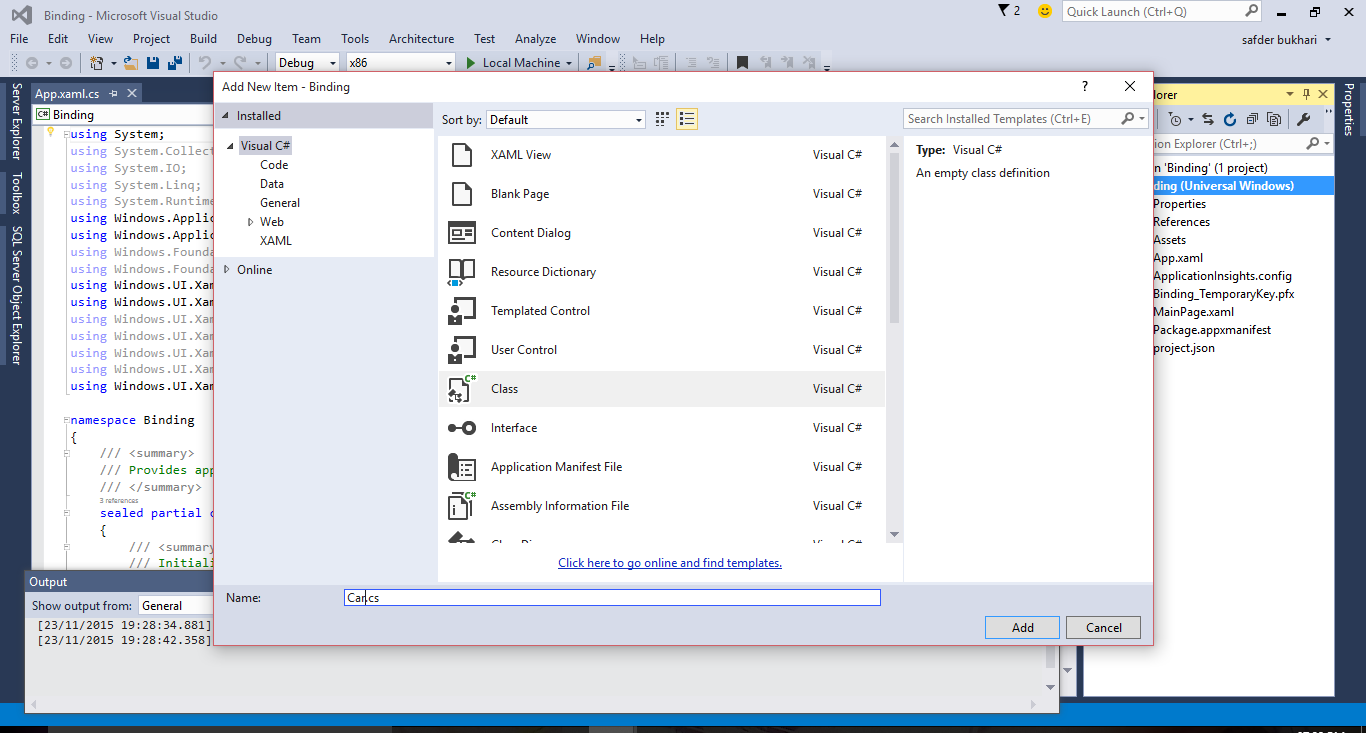Select the Code category under Visual C#
The image size is (1366, 733).
click(x=274, y=165)
